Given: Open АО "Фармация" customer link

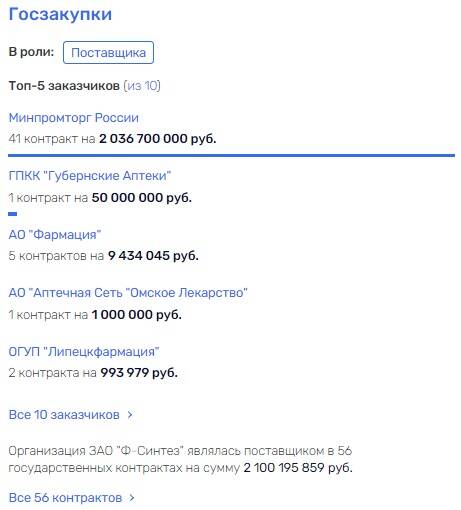Looking at the screenshot, I should point(55,235).
